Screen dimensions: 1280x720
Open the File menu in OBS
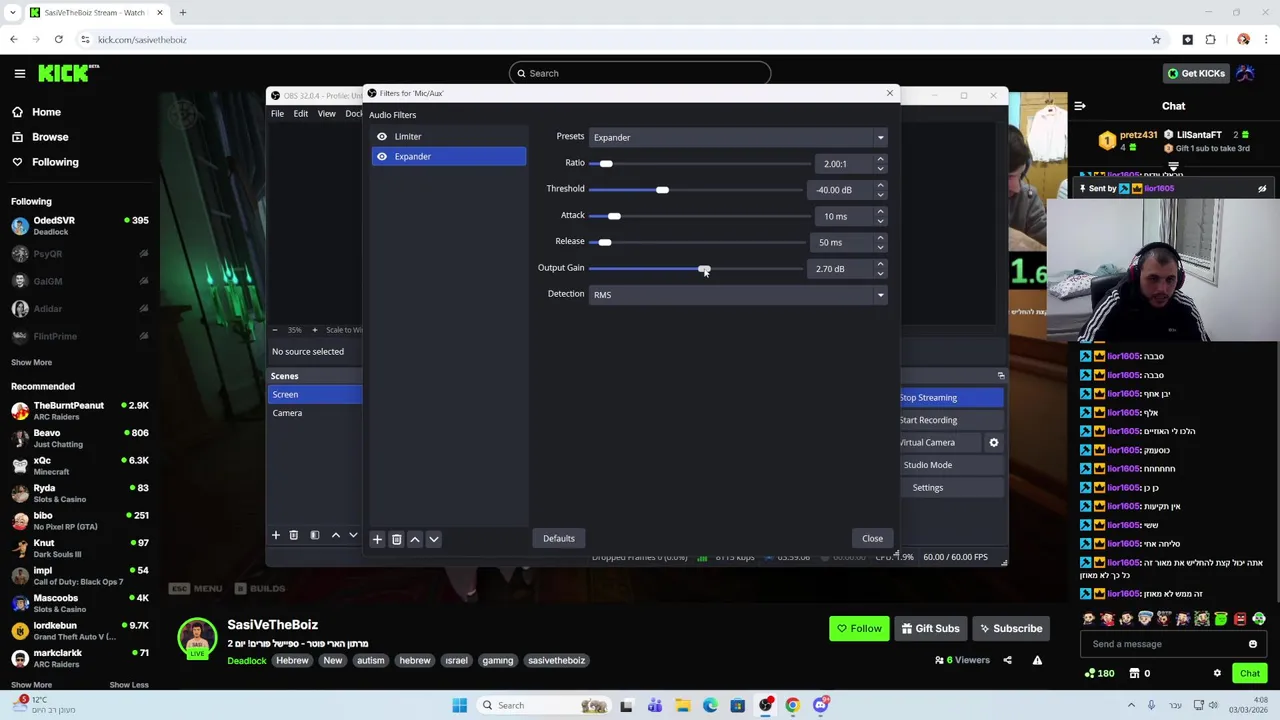(277, 114)
